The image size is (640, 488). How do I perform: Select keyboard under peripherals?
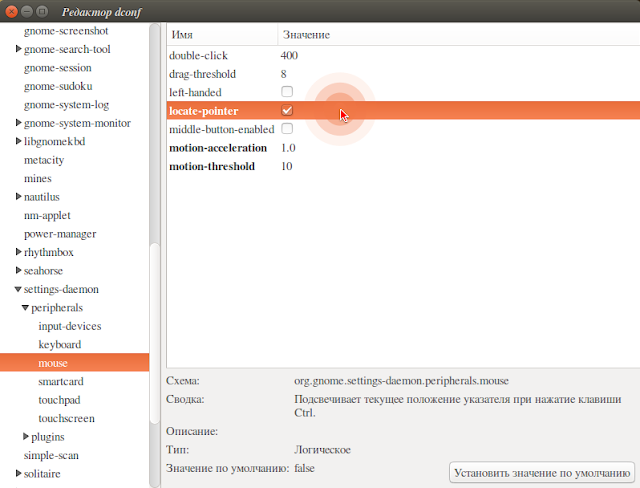tap(60, 344)
